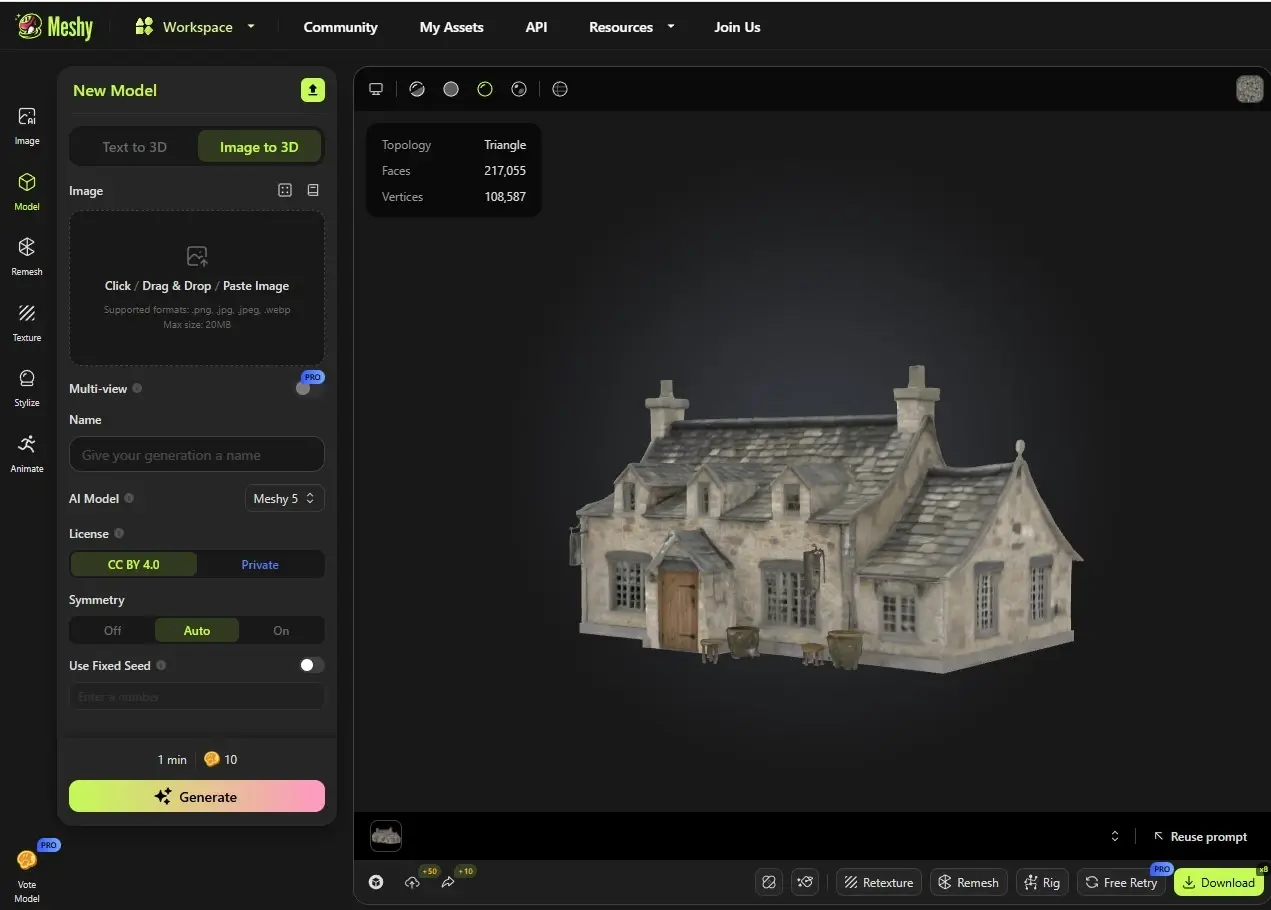
Task: Click the upload icon beside New Model
Action: pyautogui.click(x=313, y=90)
